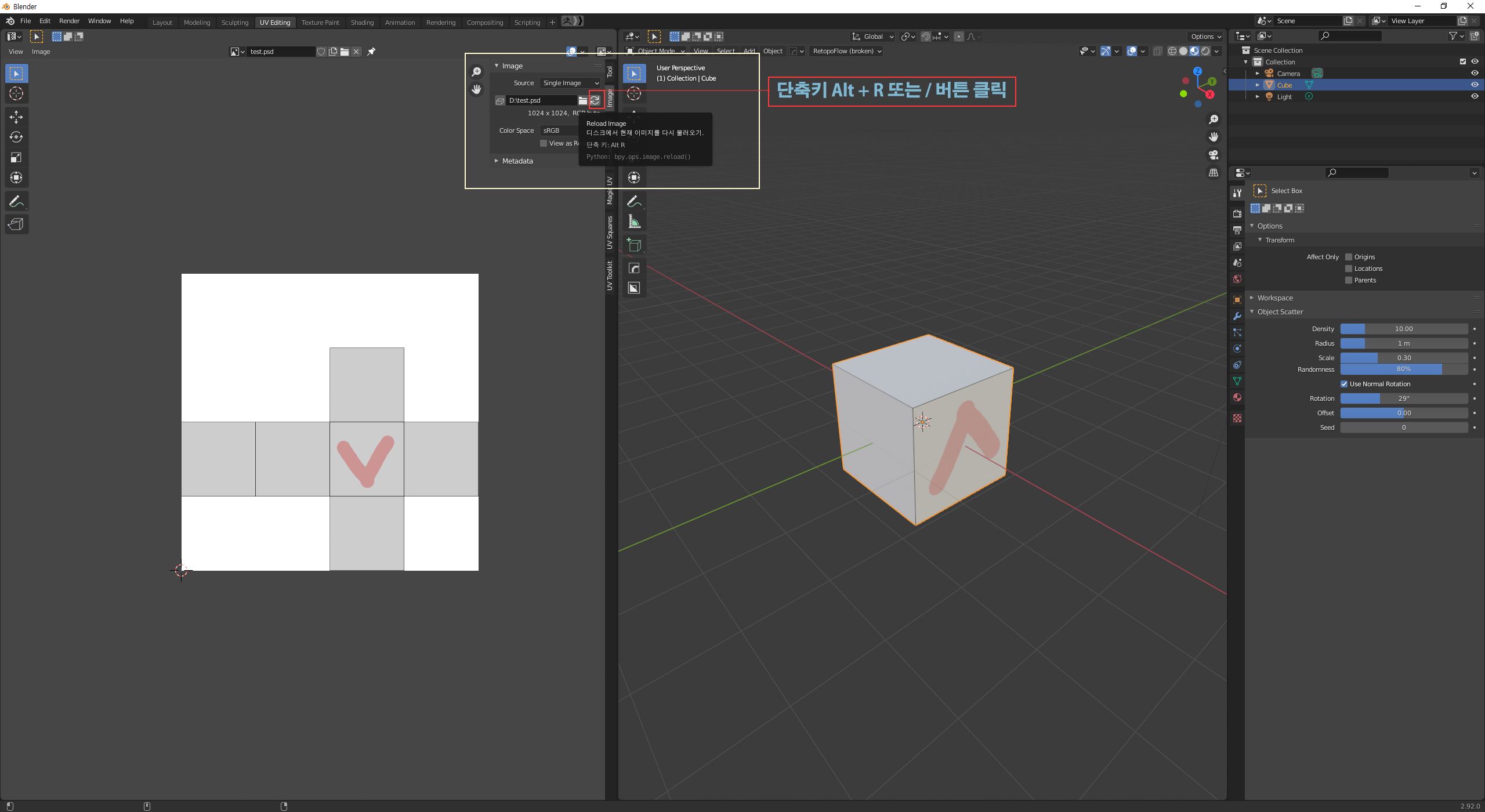The width and height of the screenshot is (1485, 812).
Task: Click the camera view icon
Action: (1213, 155)
